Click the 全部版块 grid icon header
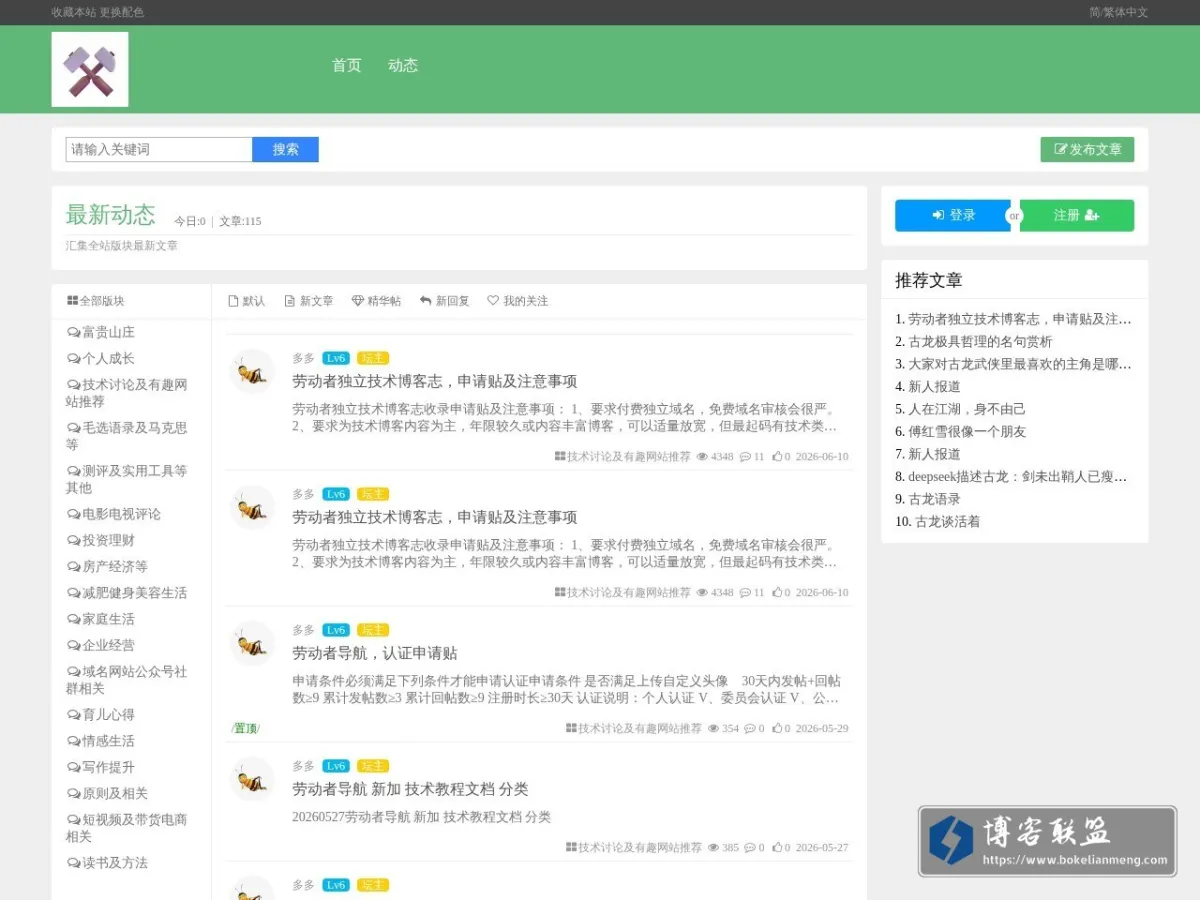The width and height of the screenshot is (1200, 900). coord(96,301)
